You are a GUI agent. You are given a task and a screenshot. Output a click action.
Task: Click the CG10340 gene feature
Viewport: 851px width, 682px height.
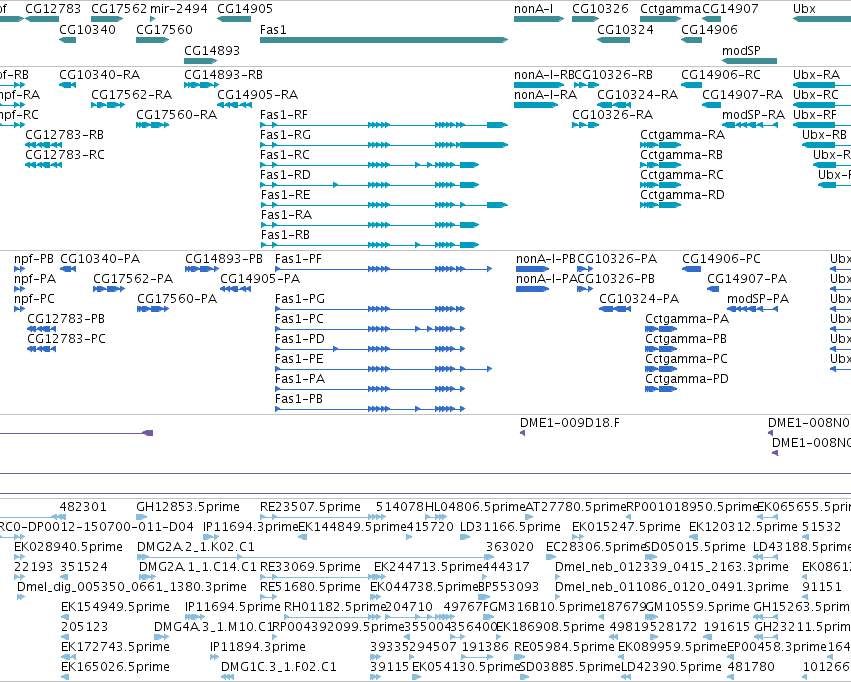tap(67, 40)
